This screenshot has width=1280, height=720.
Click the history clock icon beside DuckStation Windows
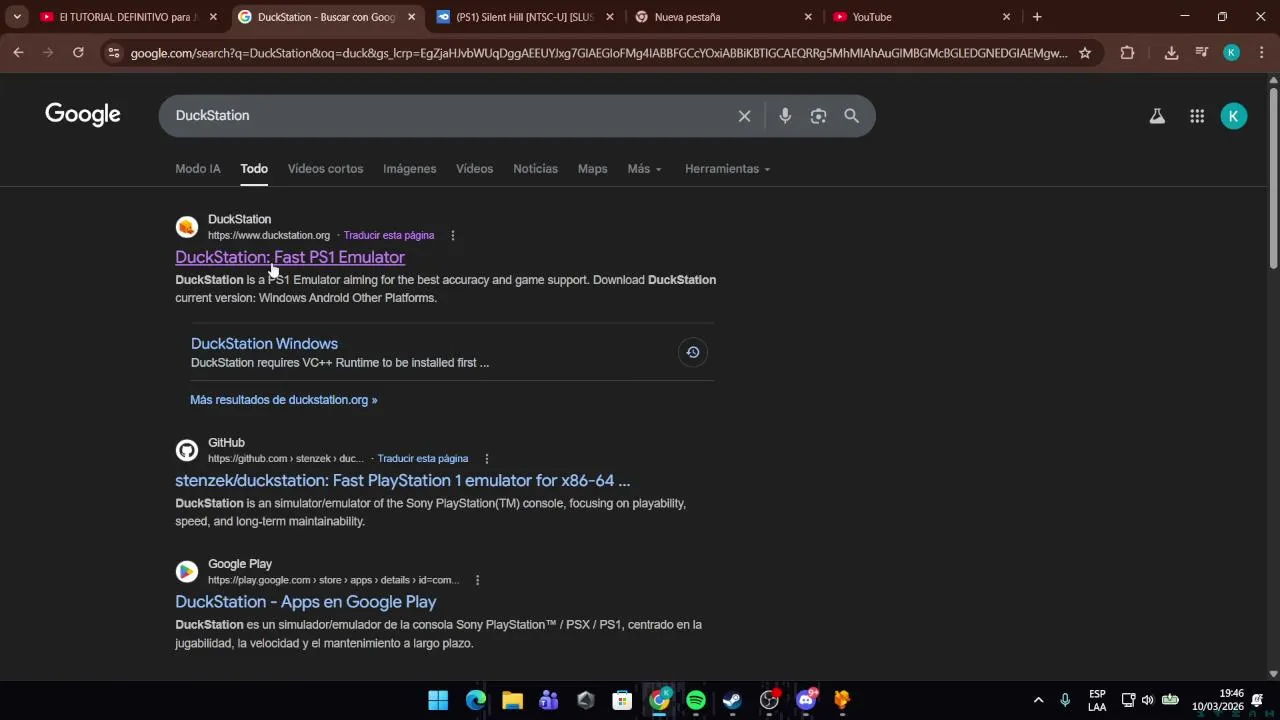pos(692,352)
